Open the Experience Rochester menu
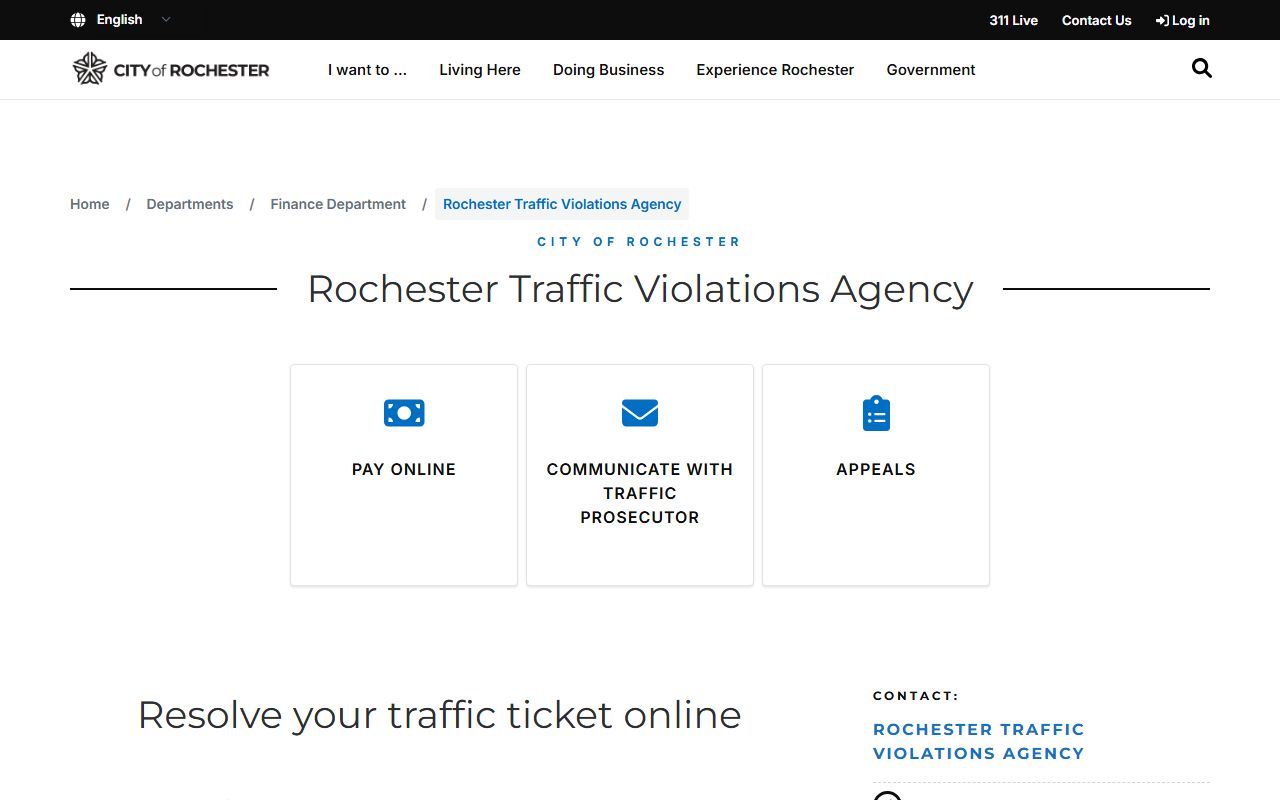The image size is (1280, 800). click(775, 70)
